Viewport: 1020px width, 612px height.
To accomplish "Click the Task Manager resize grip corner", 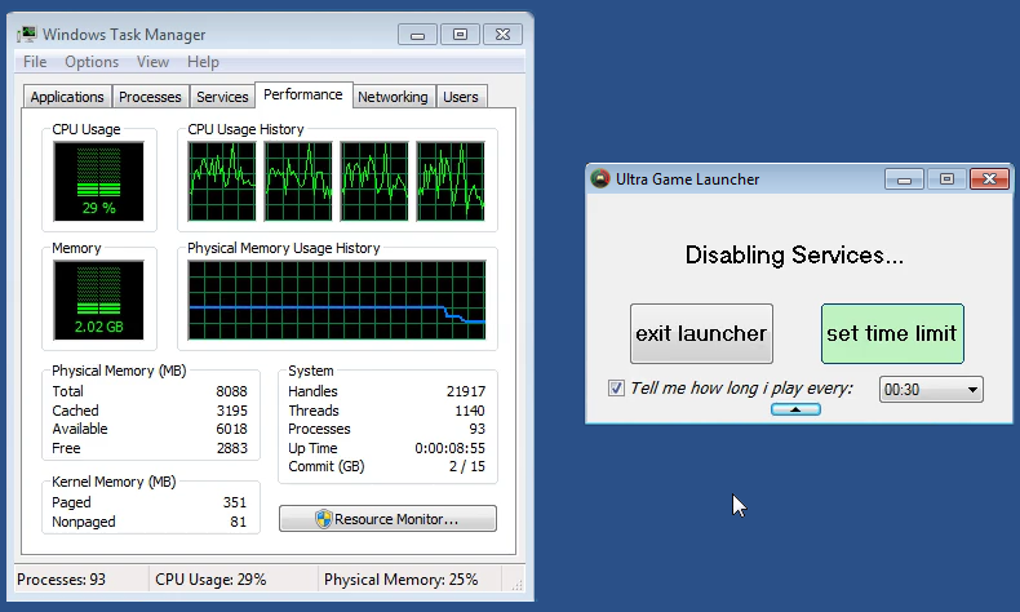I will click(517, 585).
